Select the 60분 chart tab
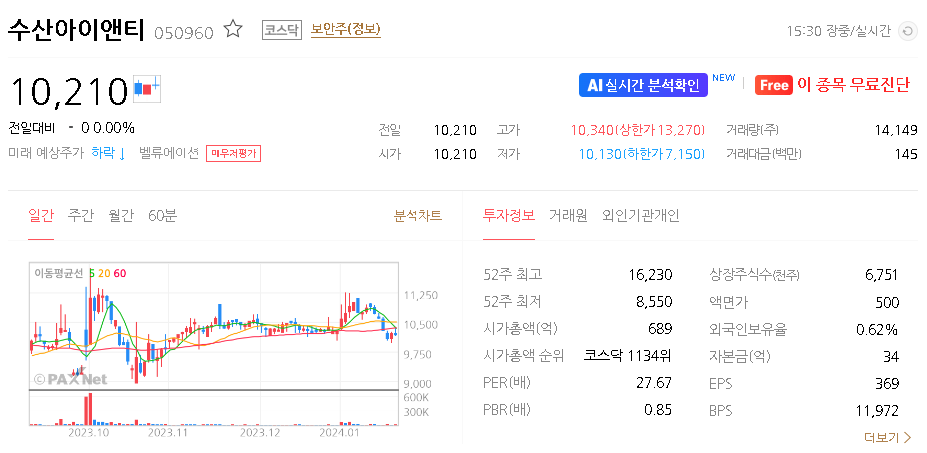The height and width of the screenshot is (453, 927). [x=163, y=216]
